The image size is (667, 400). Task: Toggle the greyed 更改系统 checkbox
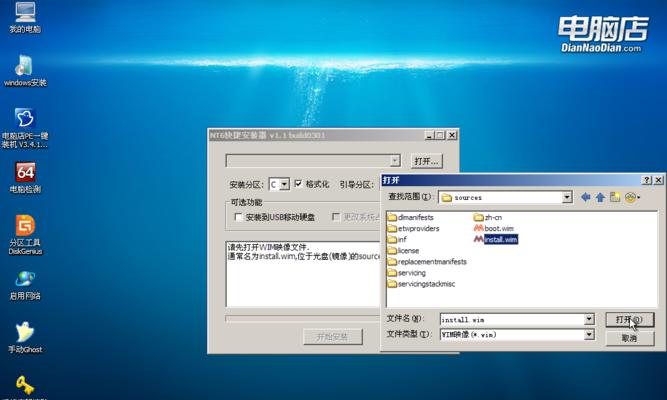336,217
